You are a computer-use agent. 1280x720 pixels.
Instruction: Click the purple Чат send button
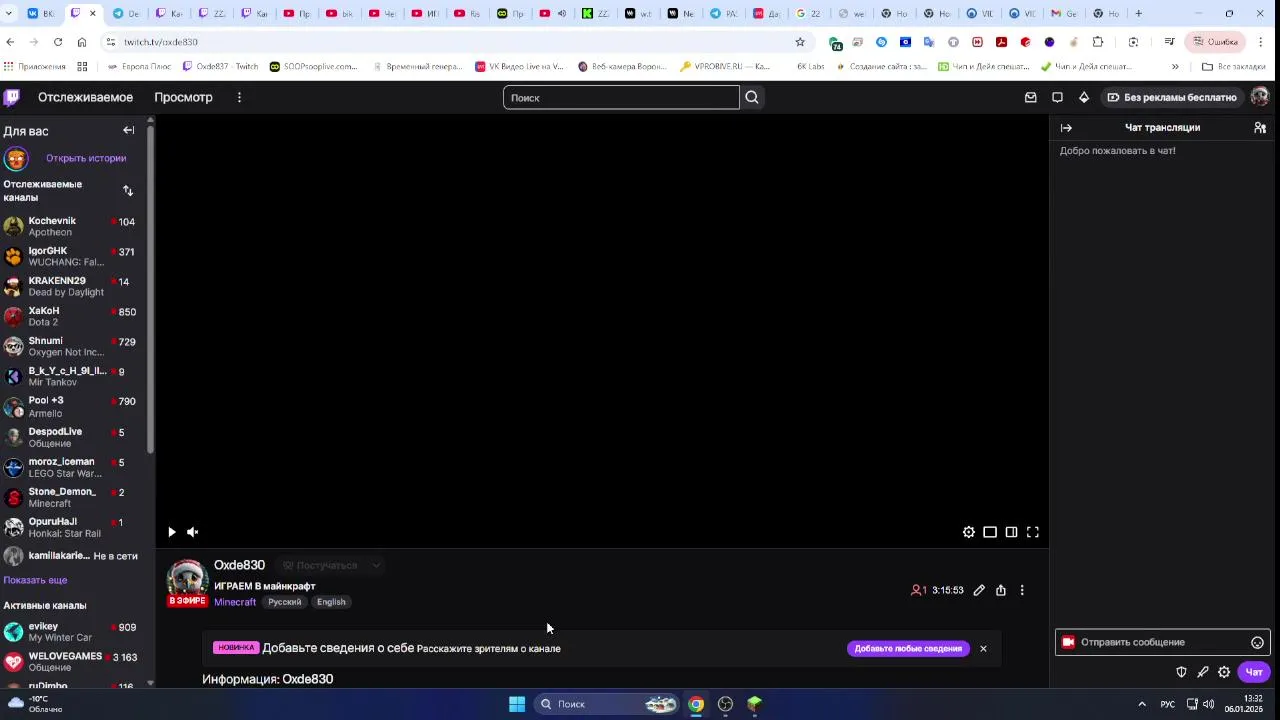coord(1254,672)
